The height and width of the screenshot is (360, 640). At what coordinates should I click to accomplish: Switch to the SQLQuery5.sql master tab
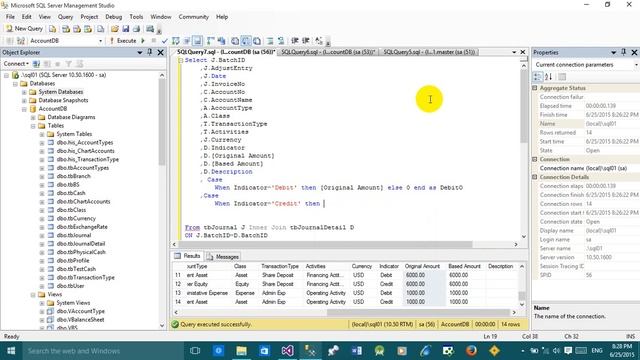pos(429,52)
